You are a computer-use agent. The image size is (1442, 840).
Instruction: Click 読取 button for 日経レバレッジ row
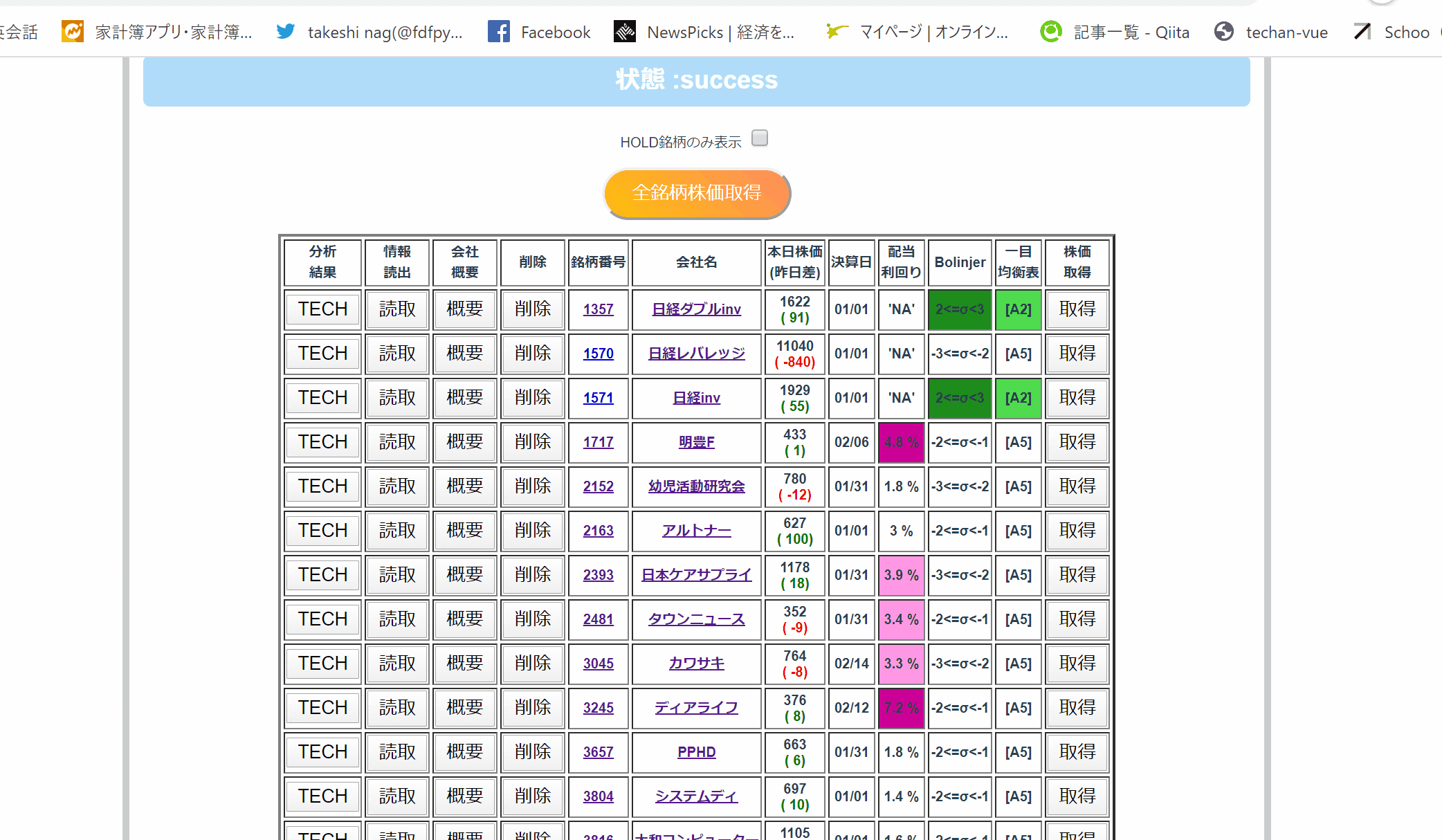397,354
